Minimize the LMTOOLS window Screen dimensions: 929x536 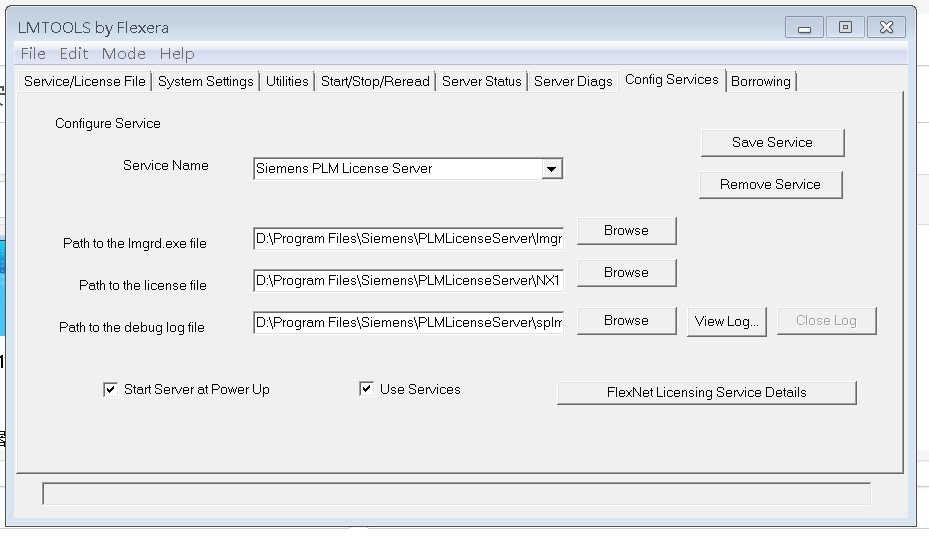[804, 28]
